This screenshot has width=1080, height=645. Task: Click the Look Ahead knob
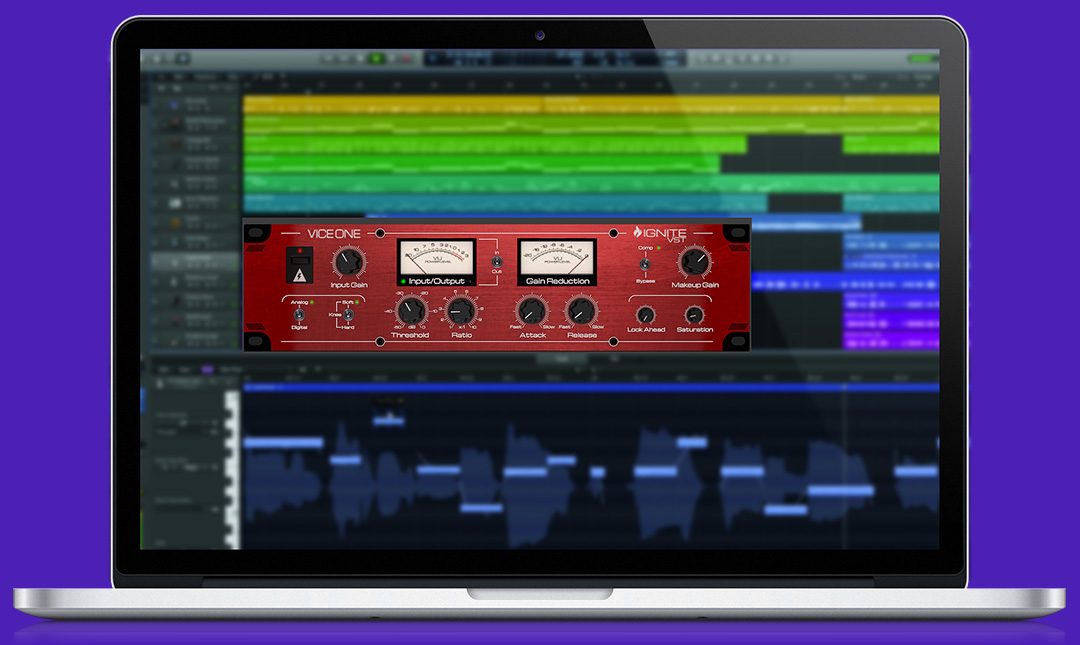pos(645,315)
